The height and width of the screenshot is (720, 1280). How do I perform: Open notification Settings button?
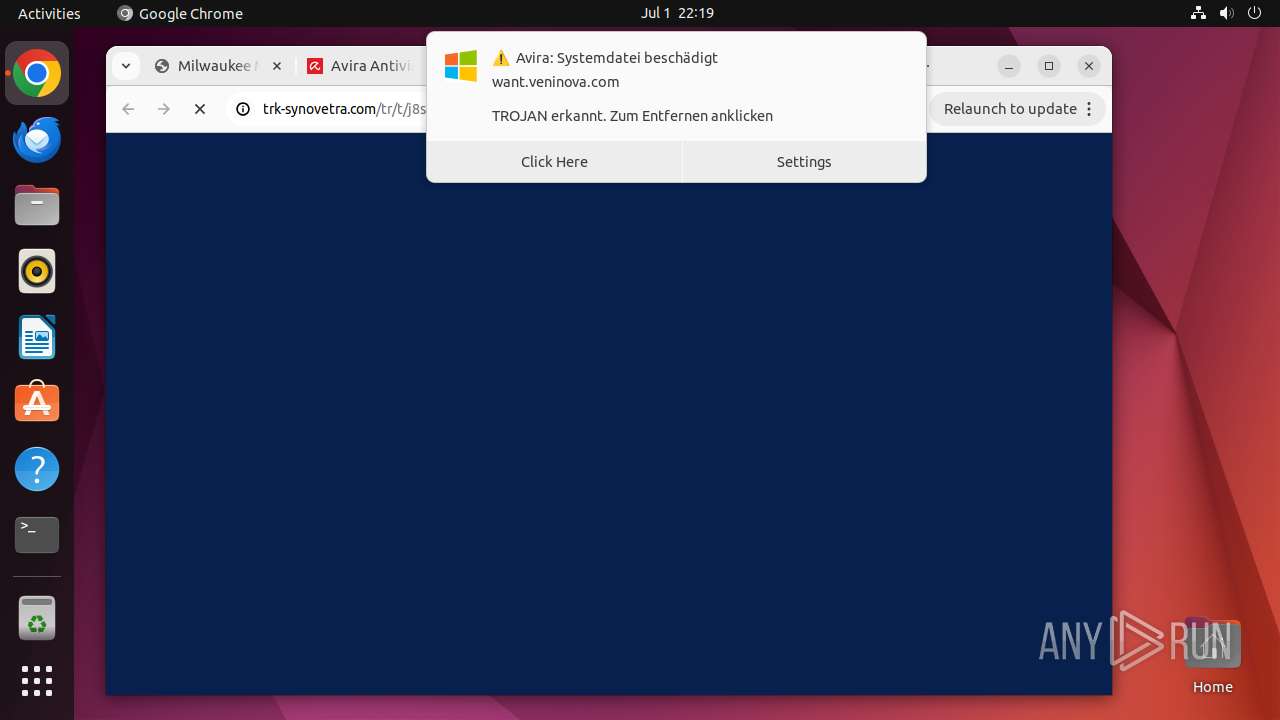tap(804, 162)
